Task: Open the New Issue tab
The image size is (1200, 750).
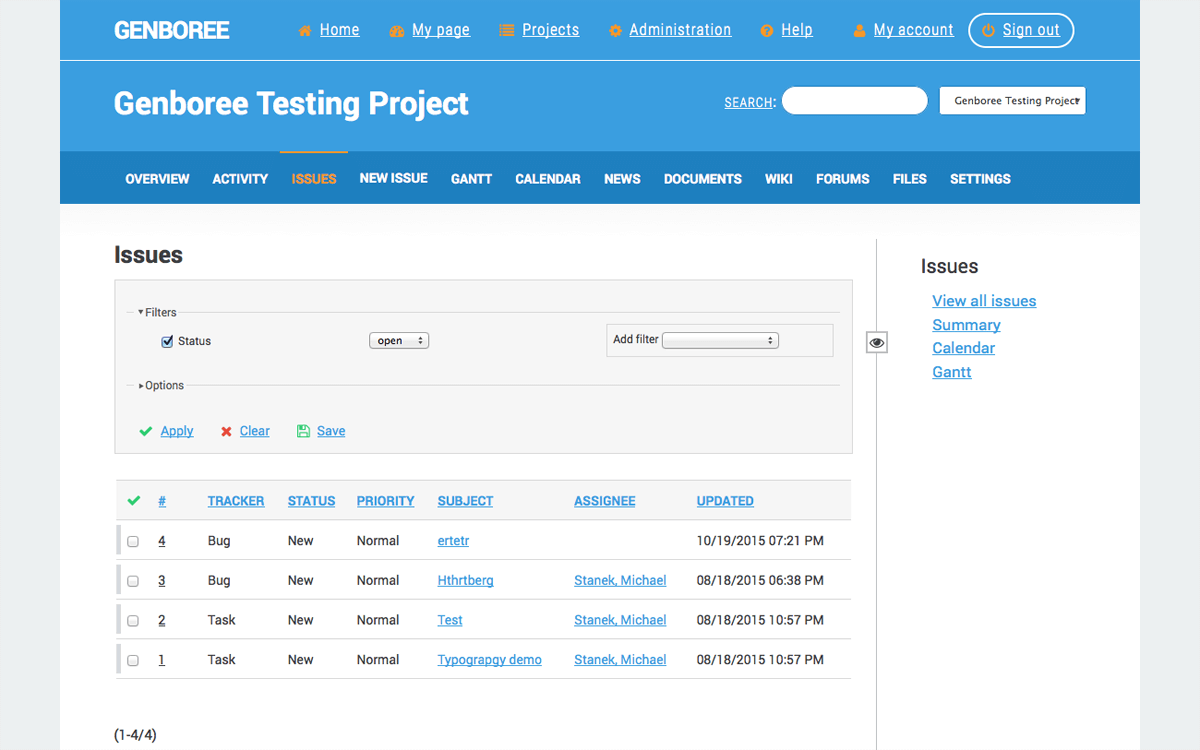Action: [x=394, y=178]
